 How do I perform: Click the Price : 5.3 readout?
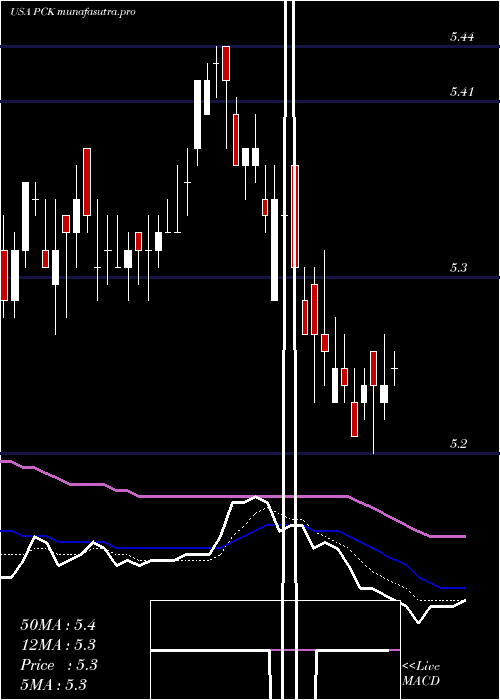point(59,665)
